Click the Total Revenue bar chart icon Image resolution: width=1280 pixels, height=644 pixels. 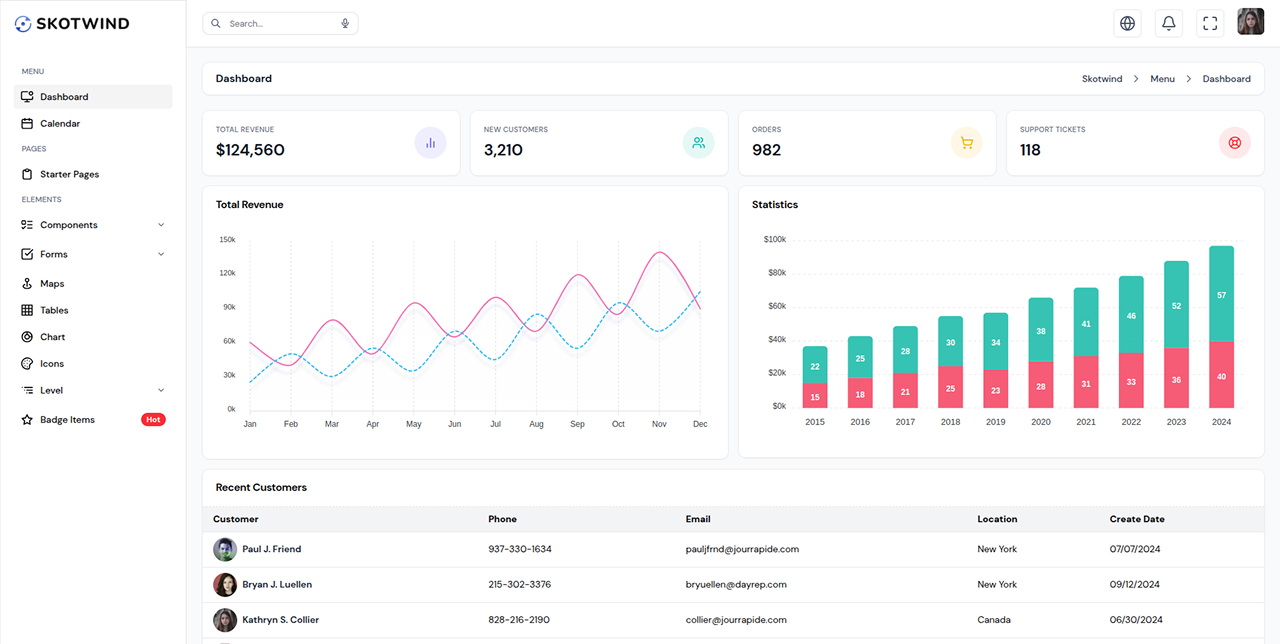[x=430, y=143]
